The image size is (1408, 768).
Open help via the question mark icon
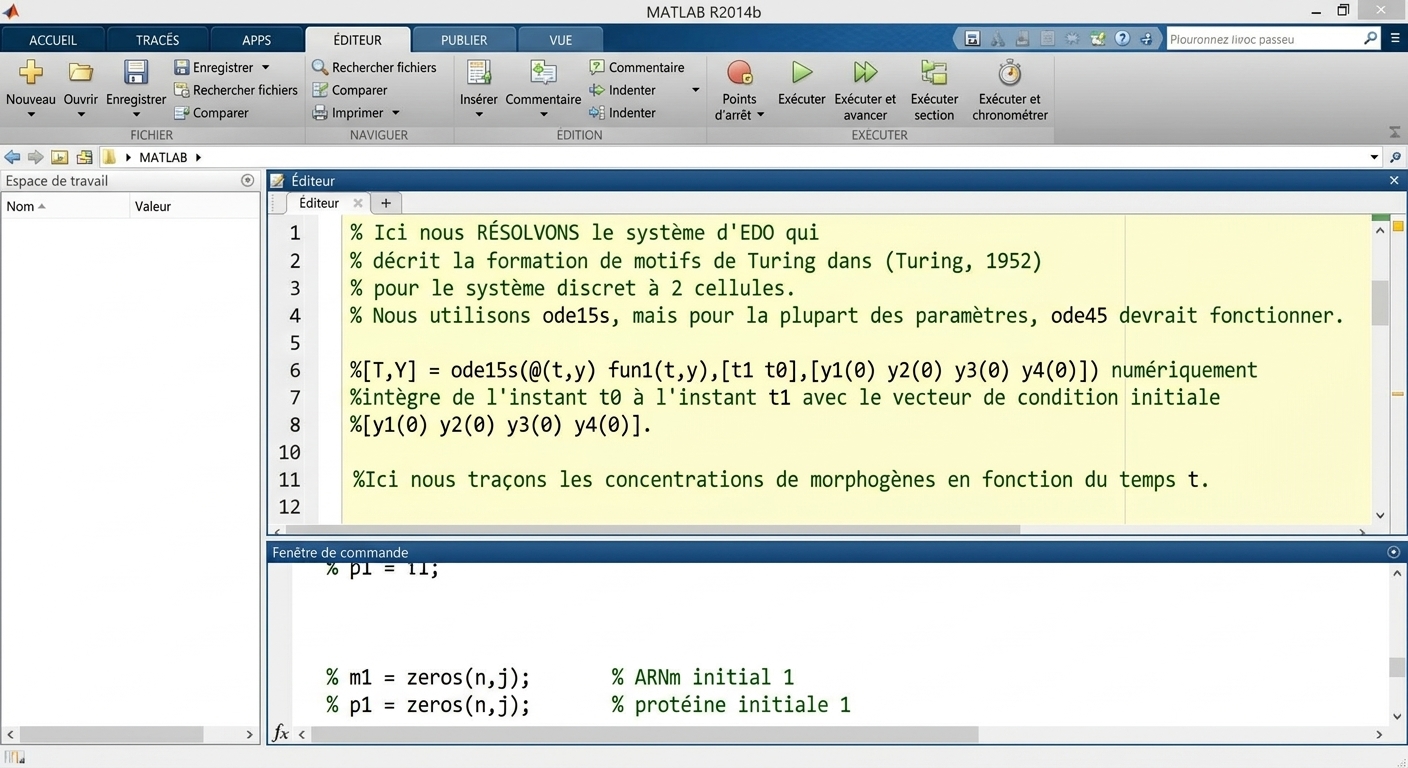coord(1122,39)
